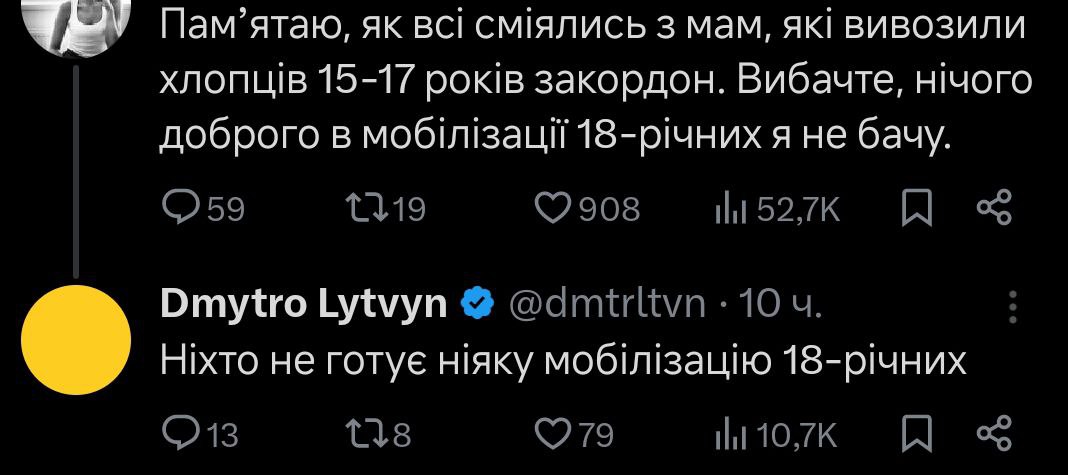Open Dmytro Lytvyn's profile name link
The height and width of the screenshot is (475, 1068).
click(303, 304)
